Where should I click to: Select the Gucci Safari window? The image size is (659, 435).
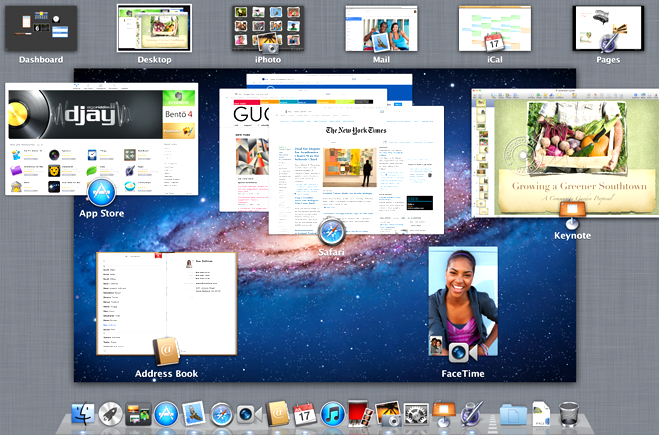pyautogui.click(x=244, y=151)
